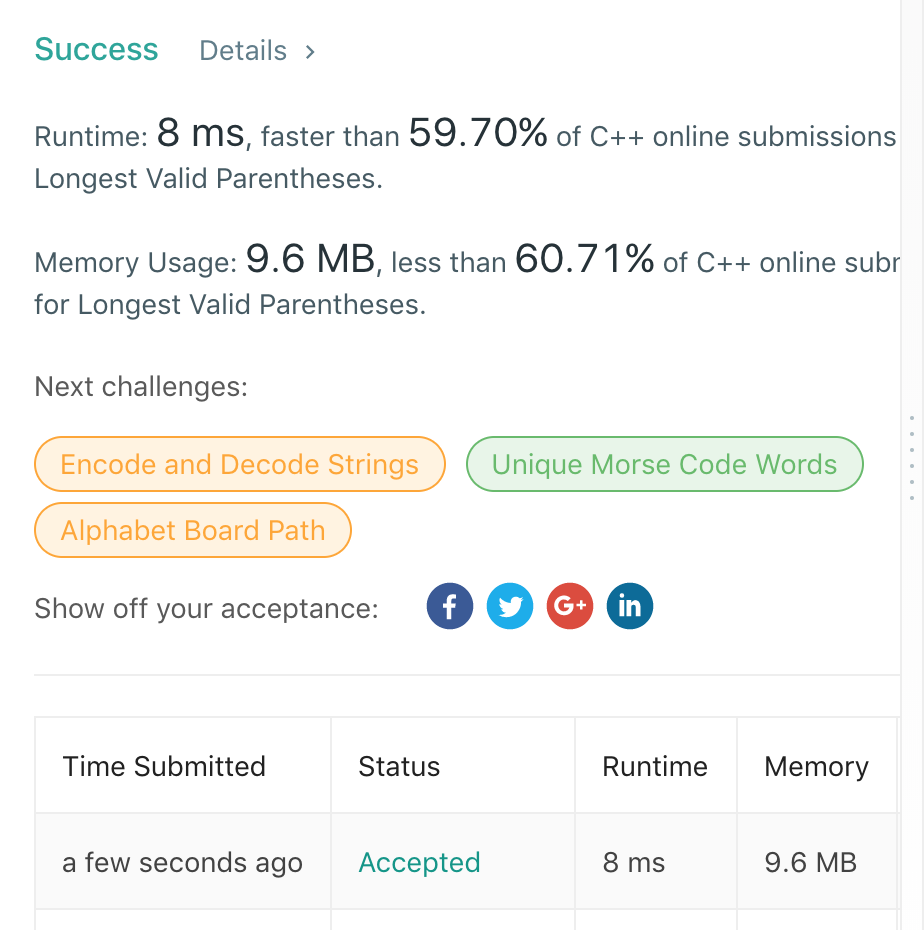The image size is (924, 930).
Task: Select the 'a few seconds ago' table cell
Action: pos(182,862)
